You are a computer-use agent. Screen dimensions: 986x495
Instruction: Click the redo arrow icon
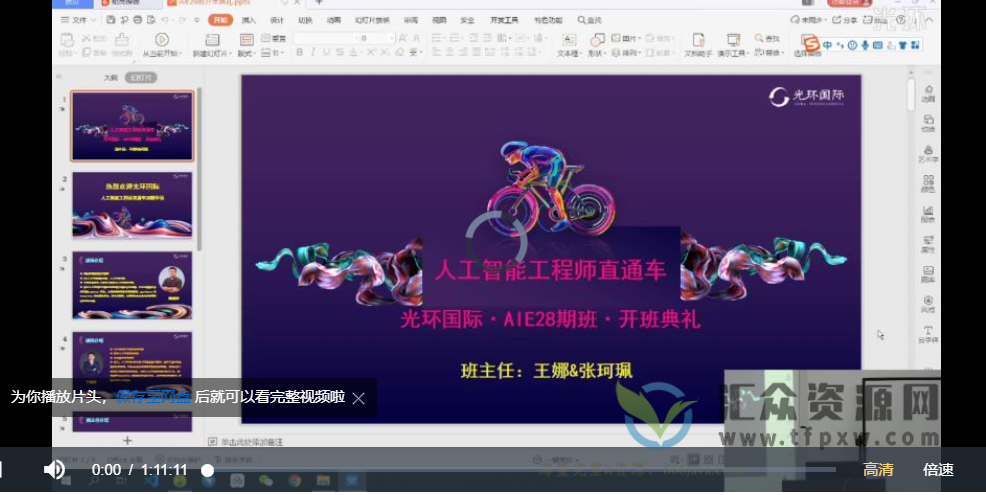pyautogui.click(x=182, y=20)
